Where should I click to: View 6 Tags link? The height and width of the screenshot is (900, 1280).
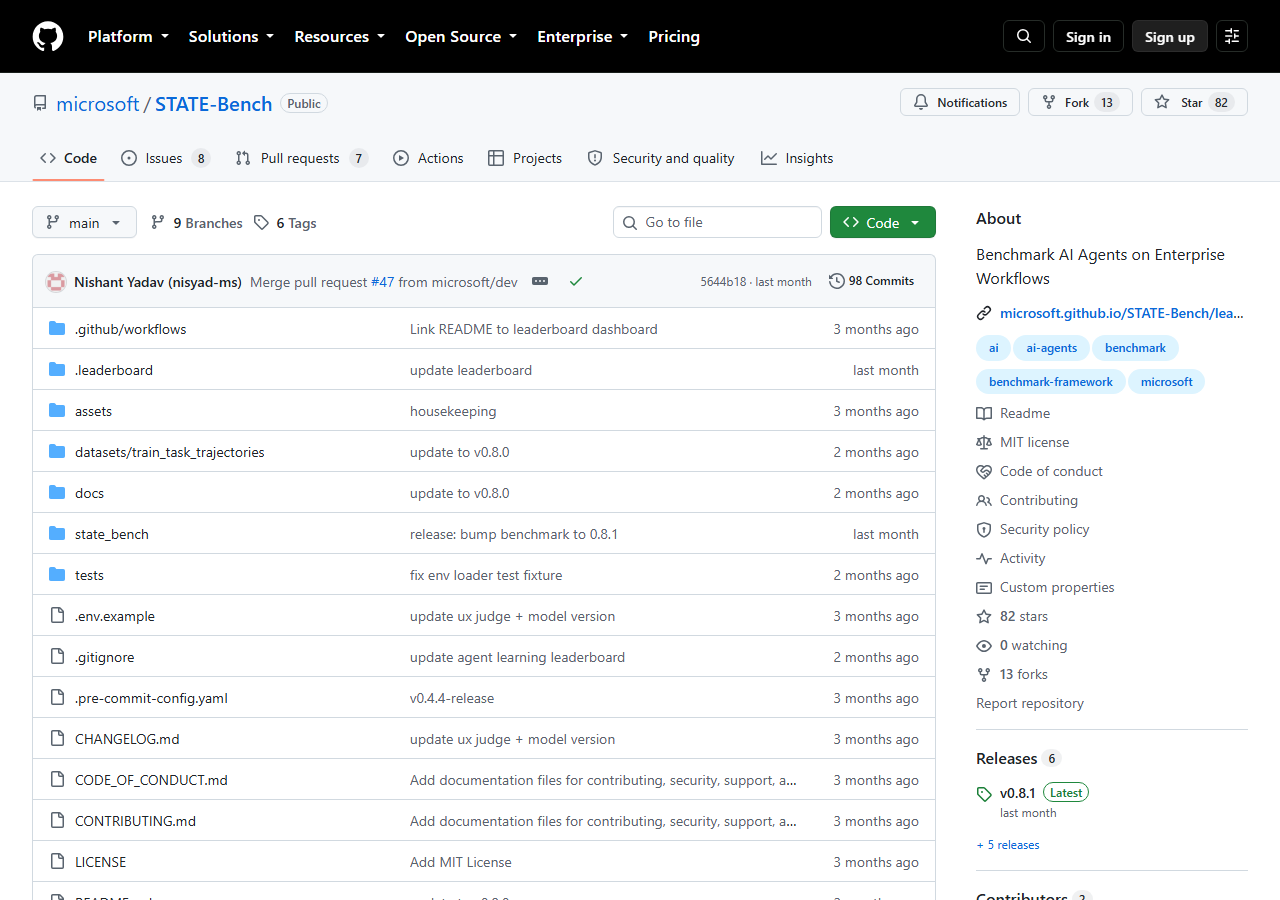pyautogui.click(x=285, y=222)
